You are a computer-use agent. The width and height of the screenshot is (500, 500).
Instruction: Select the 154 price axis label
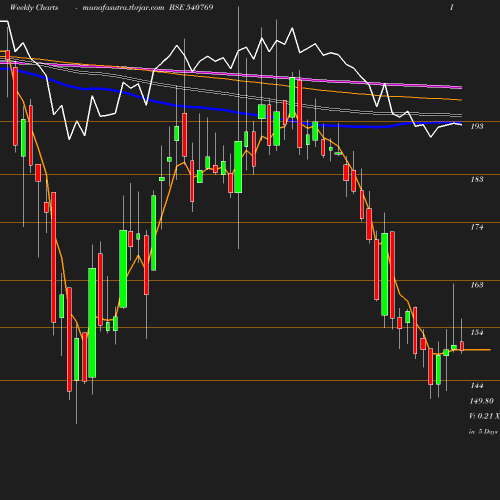point(477,332)
